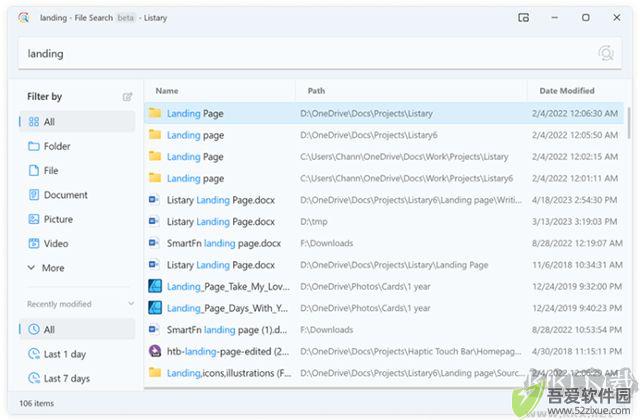Click the Picture filter icon

point(34,219)
